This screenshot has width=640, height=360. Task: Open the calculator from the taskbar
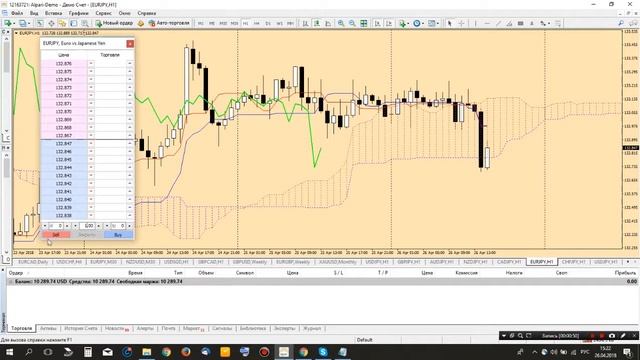[x=87, y=352]
